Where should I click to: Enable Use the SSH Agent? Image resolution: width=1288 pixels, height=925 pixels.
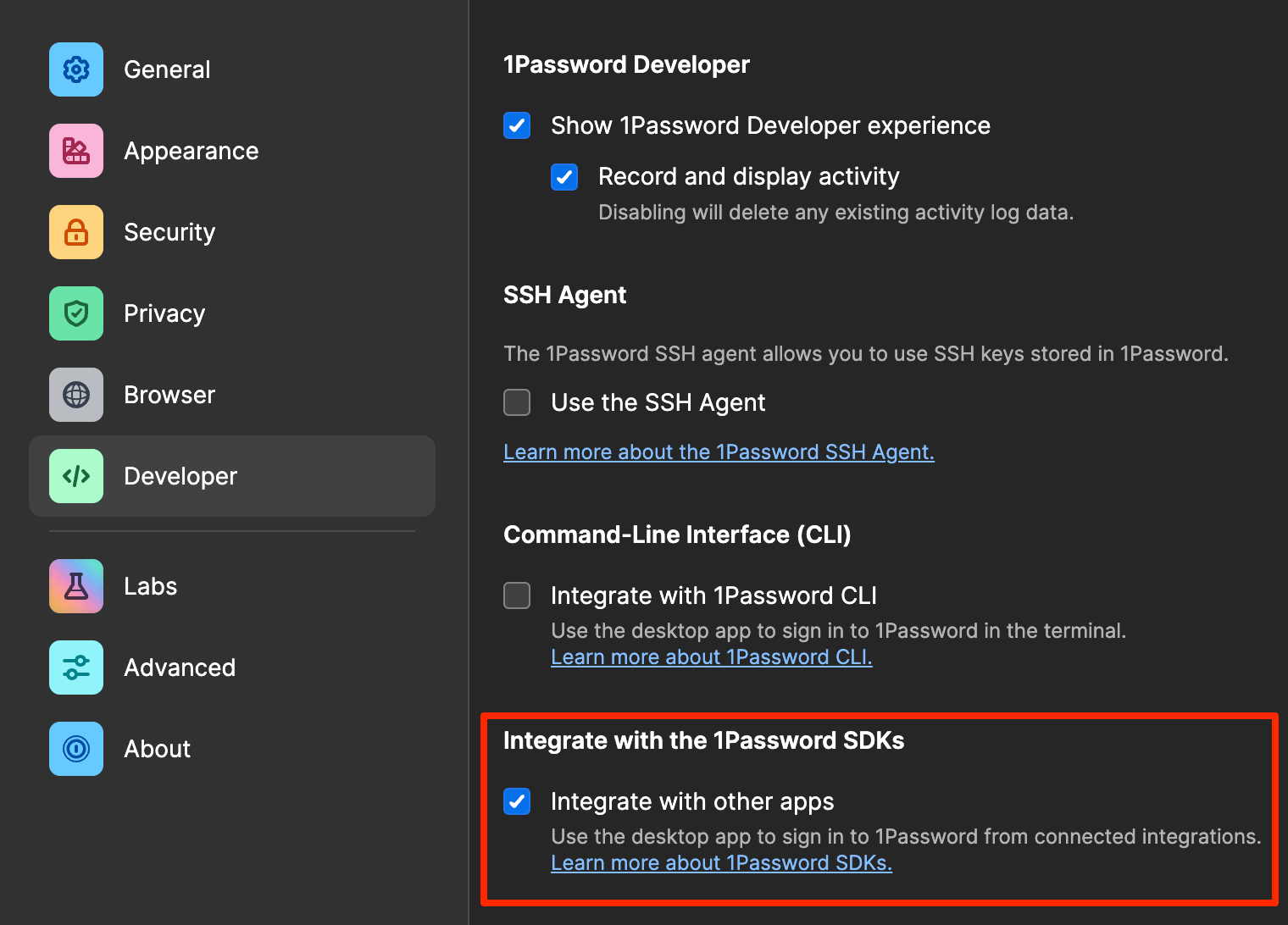517,402
